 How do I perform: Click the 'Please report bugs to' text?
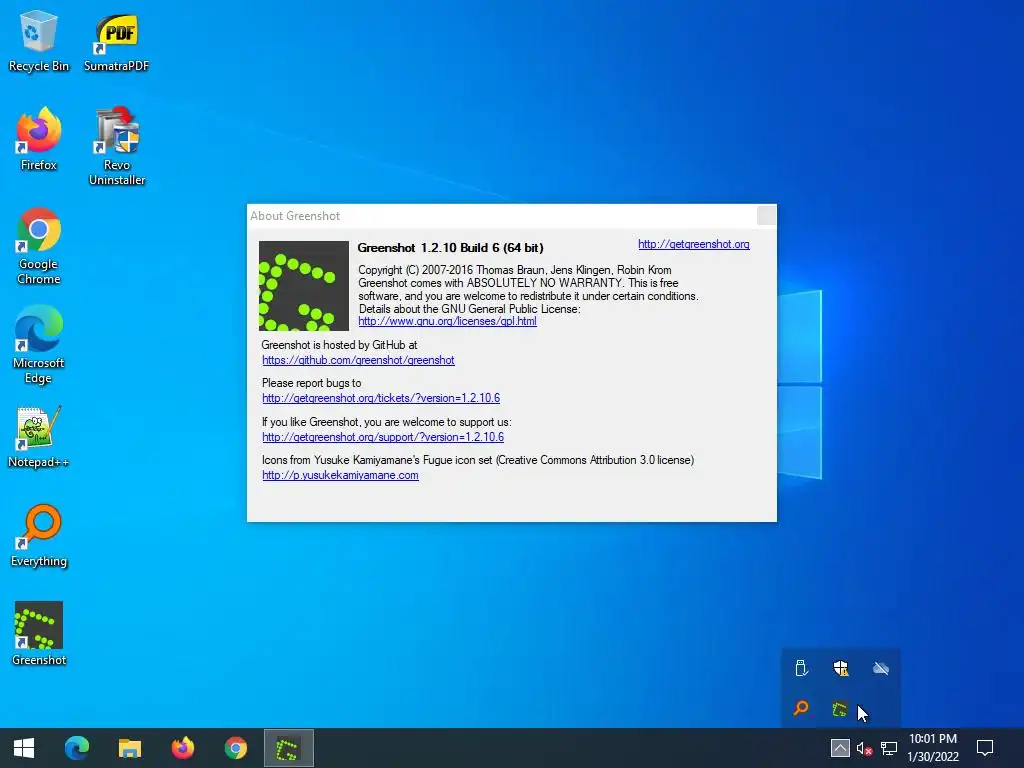point(312,383)
